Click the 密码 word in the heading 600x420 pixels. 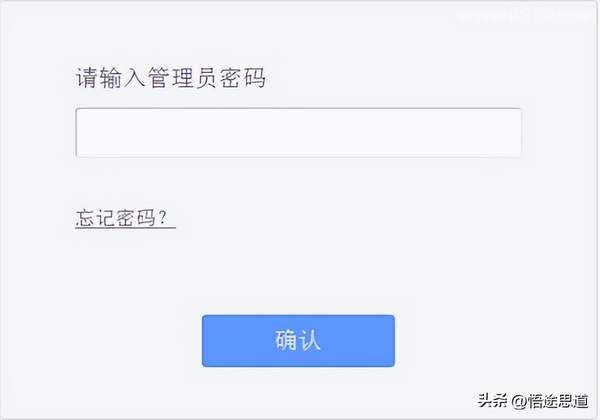pyautogui.click(x=243, y=78)
